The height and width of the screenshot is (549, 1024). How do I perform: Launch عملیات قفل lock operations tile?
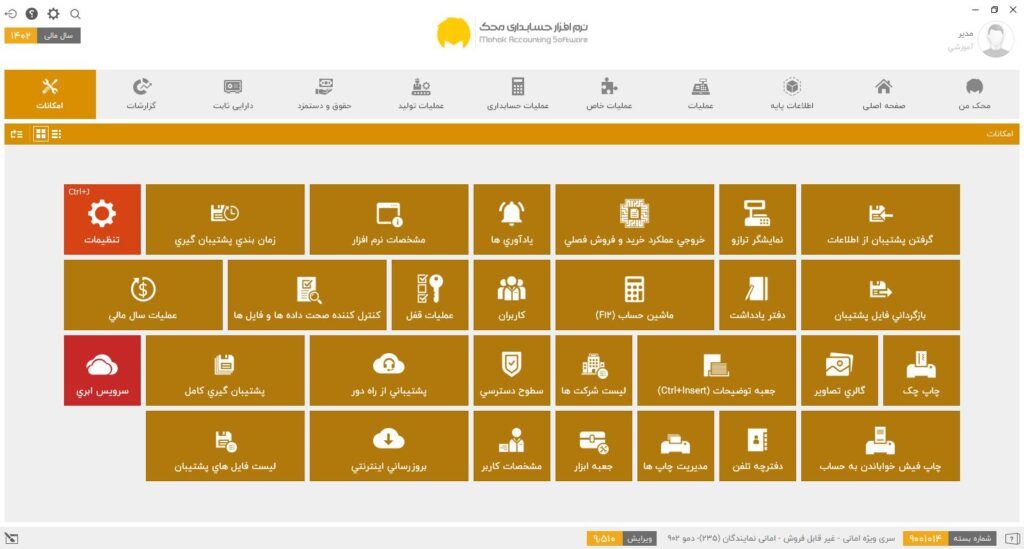(x=428, y=295)
